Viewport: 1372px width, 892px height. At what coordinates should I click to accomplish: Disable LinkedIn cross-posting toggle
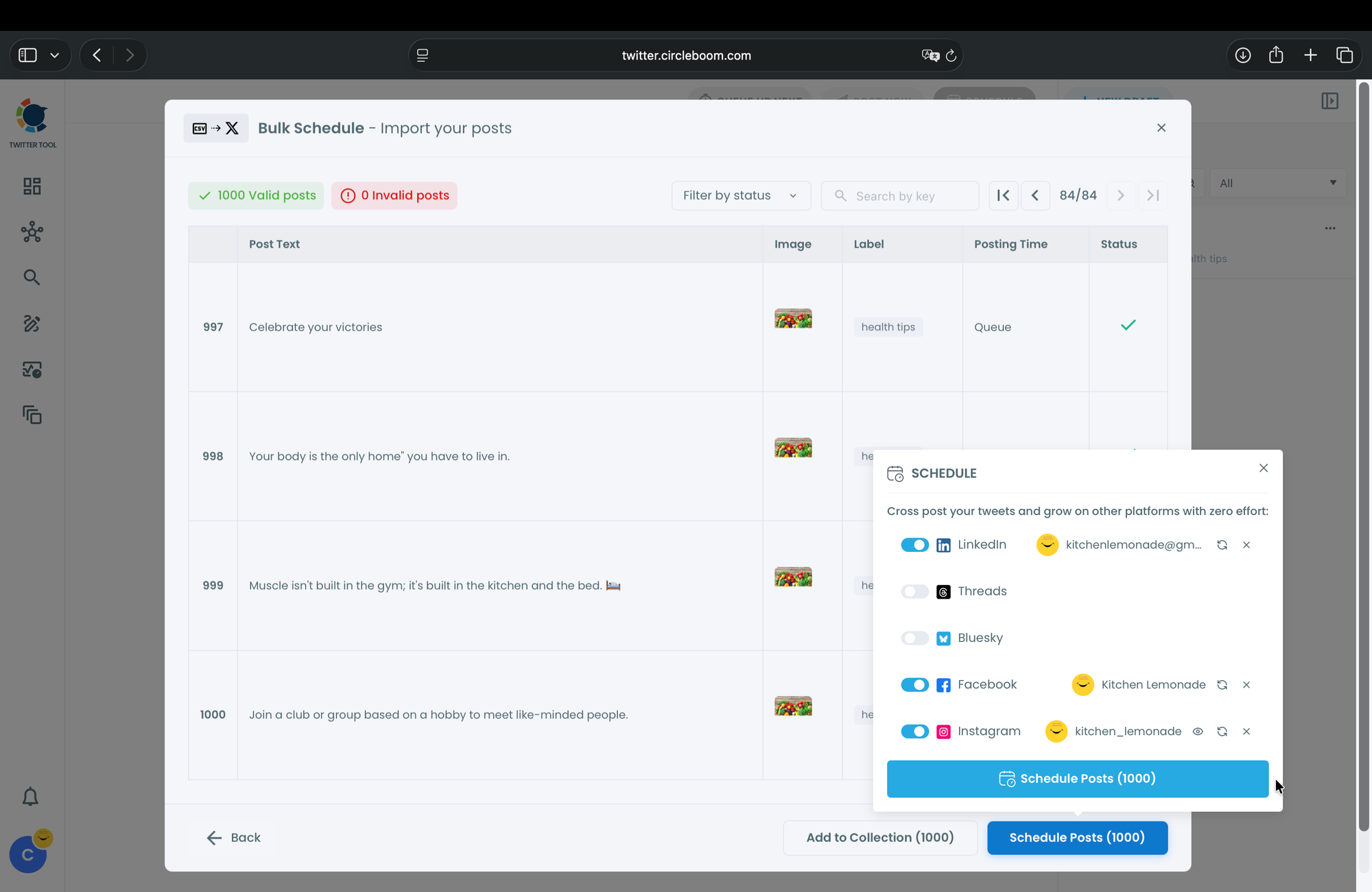tap(914, 545)
